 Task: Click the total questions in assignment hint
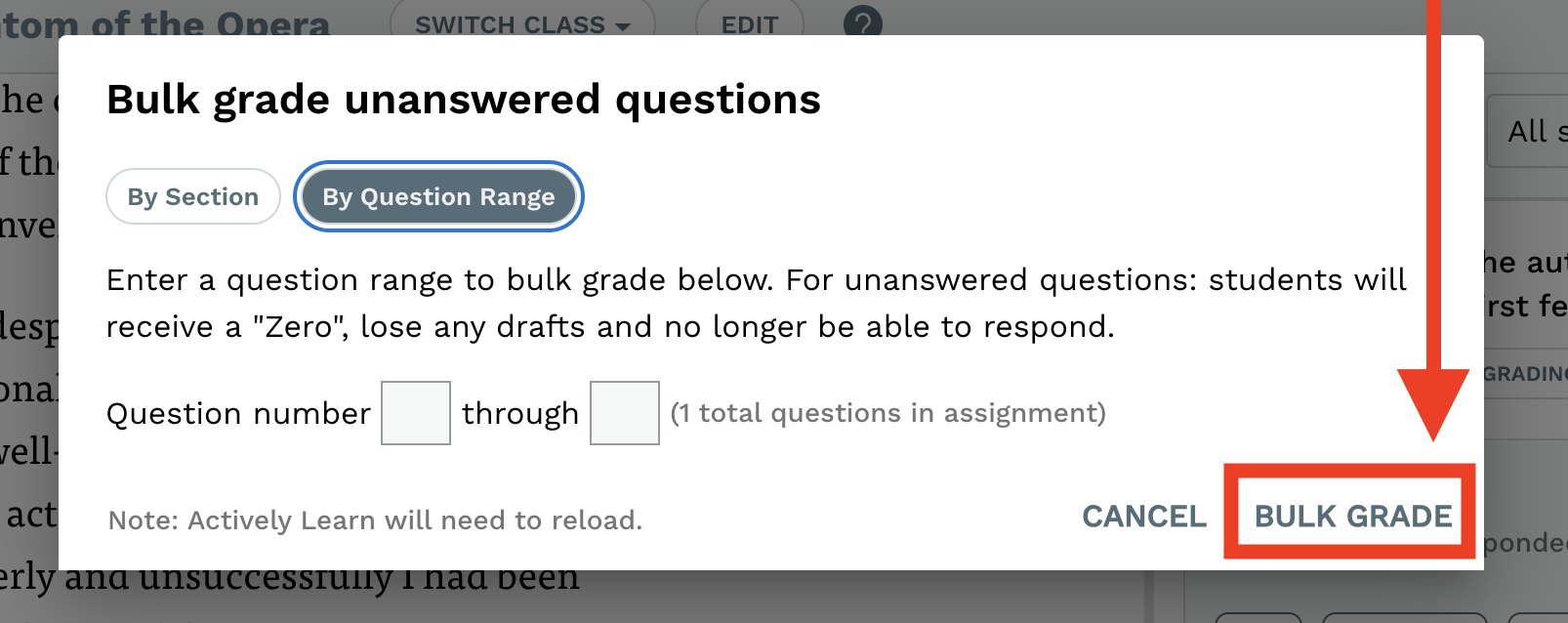click(x=888, y=413)
